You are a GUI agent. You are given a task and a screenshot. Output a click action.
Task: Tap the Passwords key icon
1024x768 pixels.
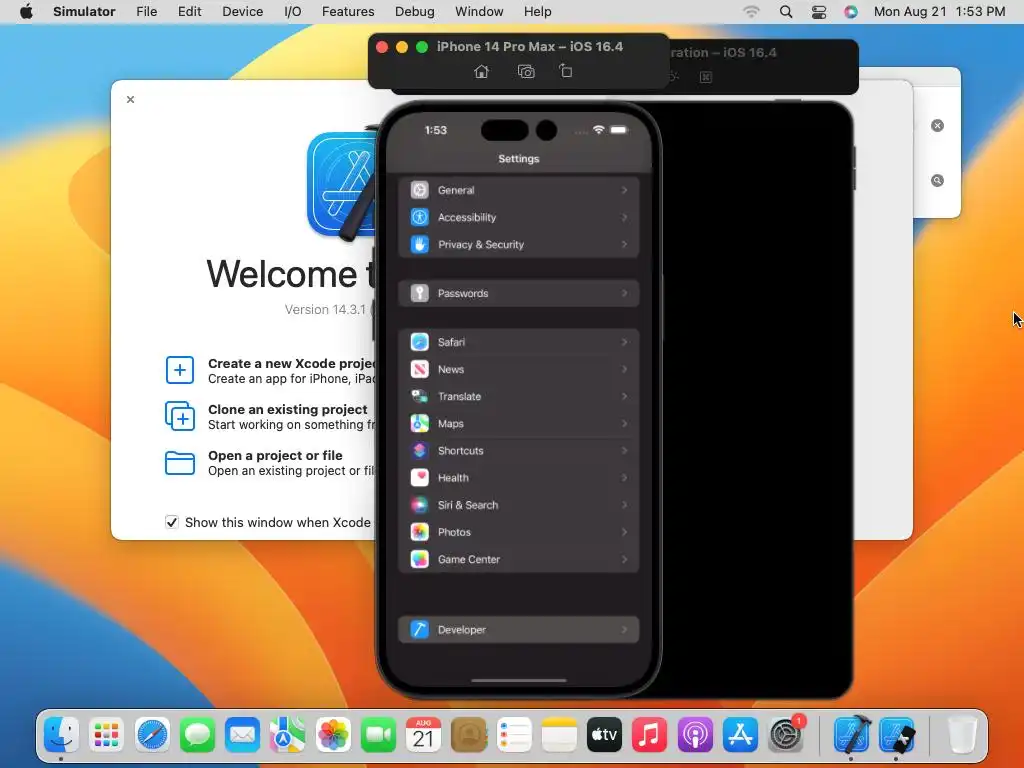pyautogui.click(x=419, y=293)
